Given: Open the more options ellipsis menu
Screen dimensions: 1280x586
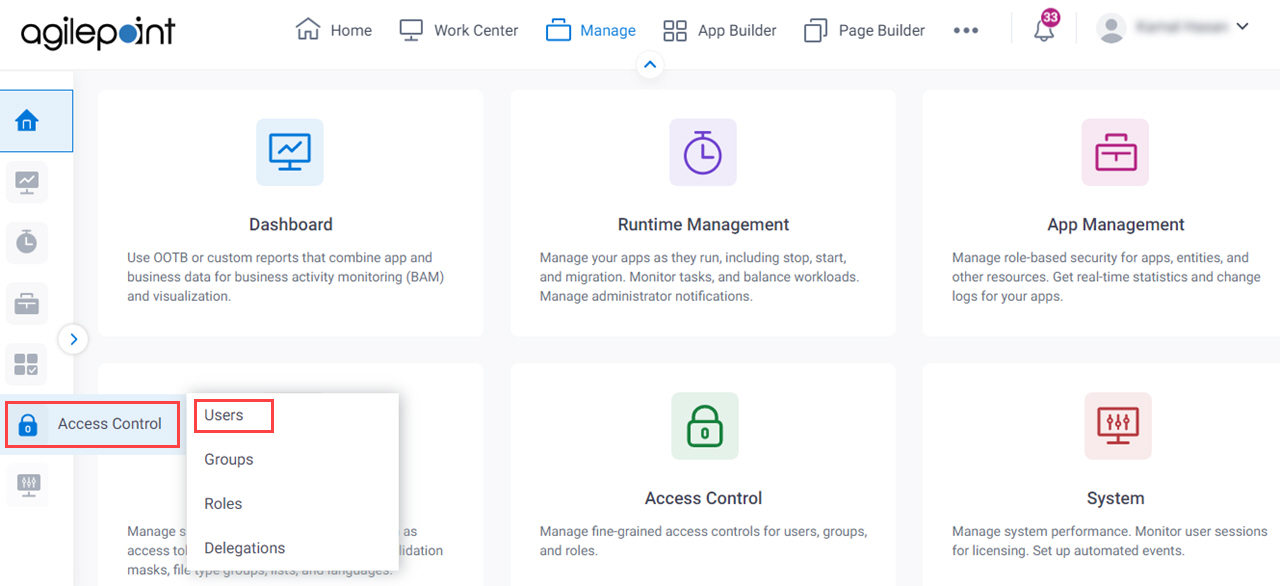Looking at the screenshot, I should coord(966,30).
